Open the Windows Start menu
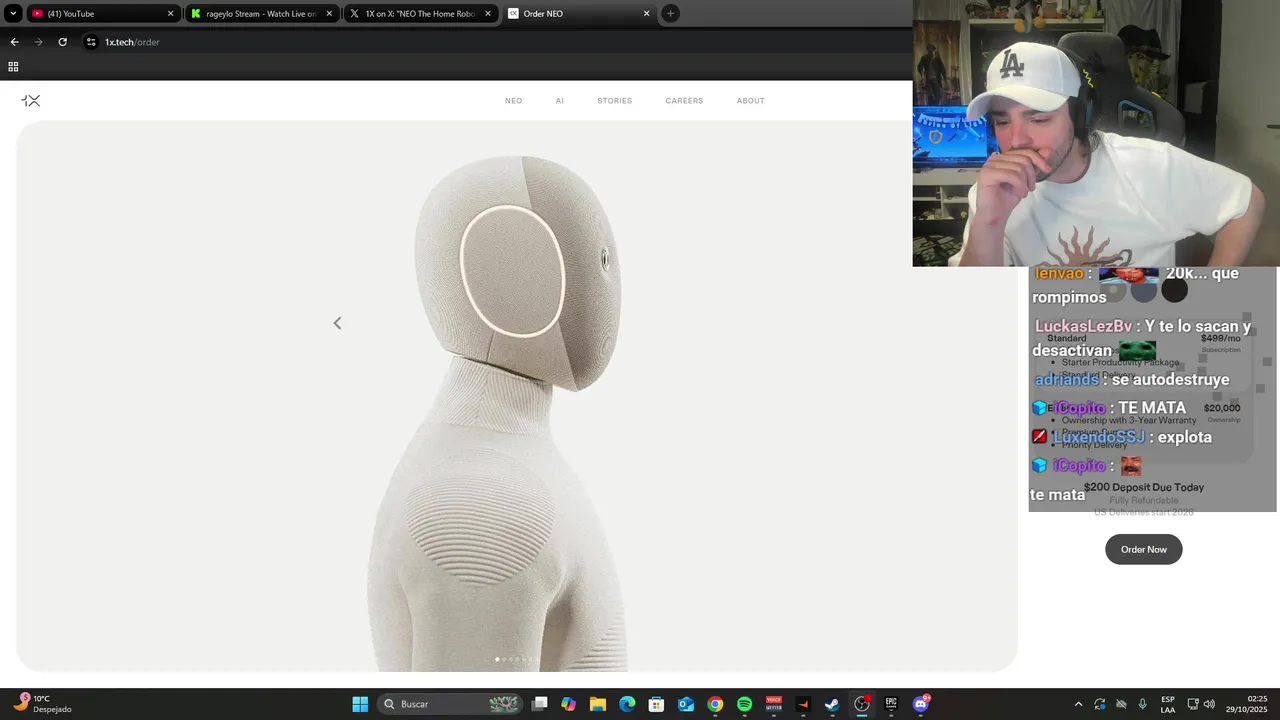 click(x=360, y=704)
